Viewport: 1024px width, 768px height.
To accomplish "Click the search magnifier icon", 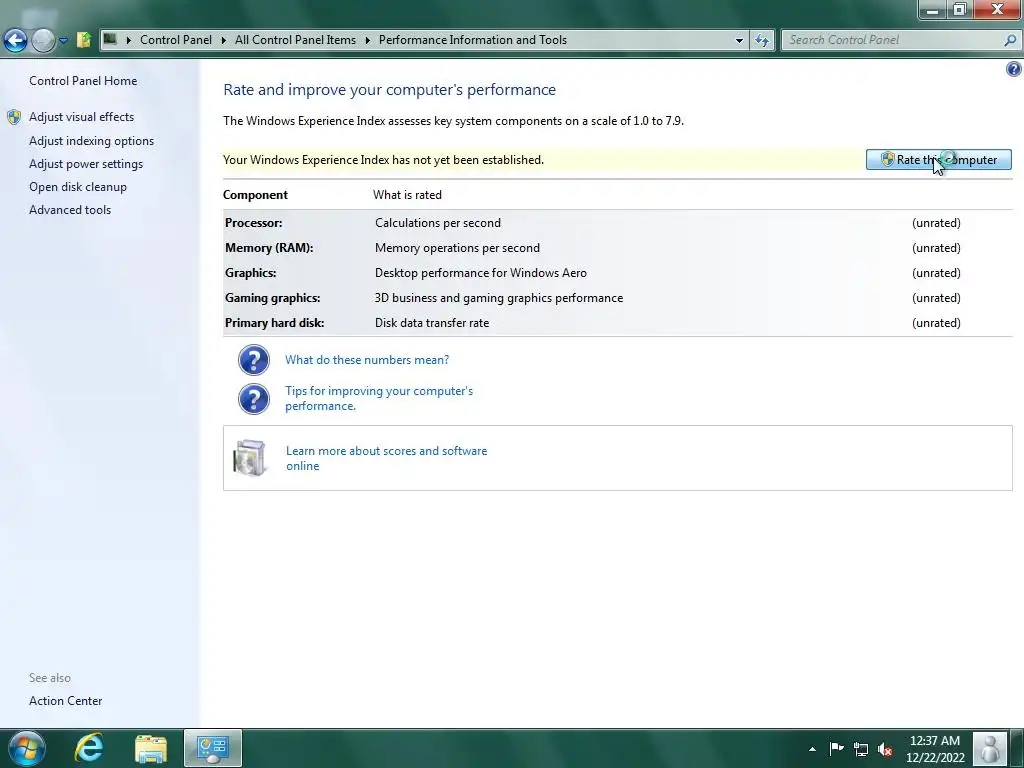I will 1010,40.
